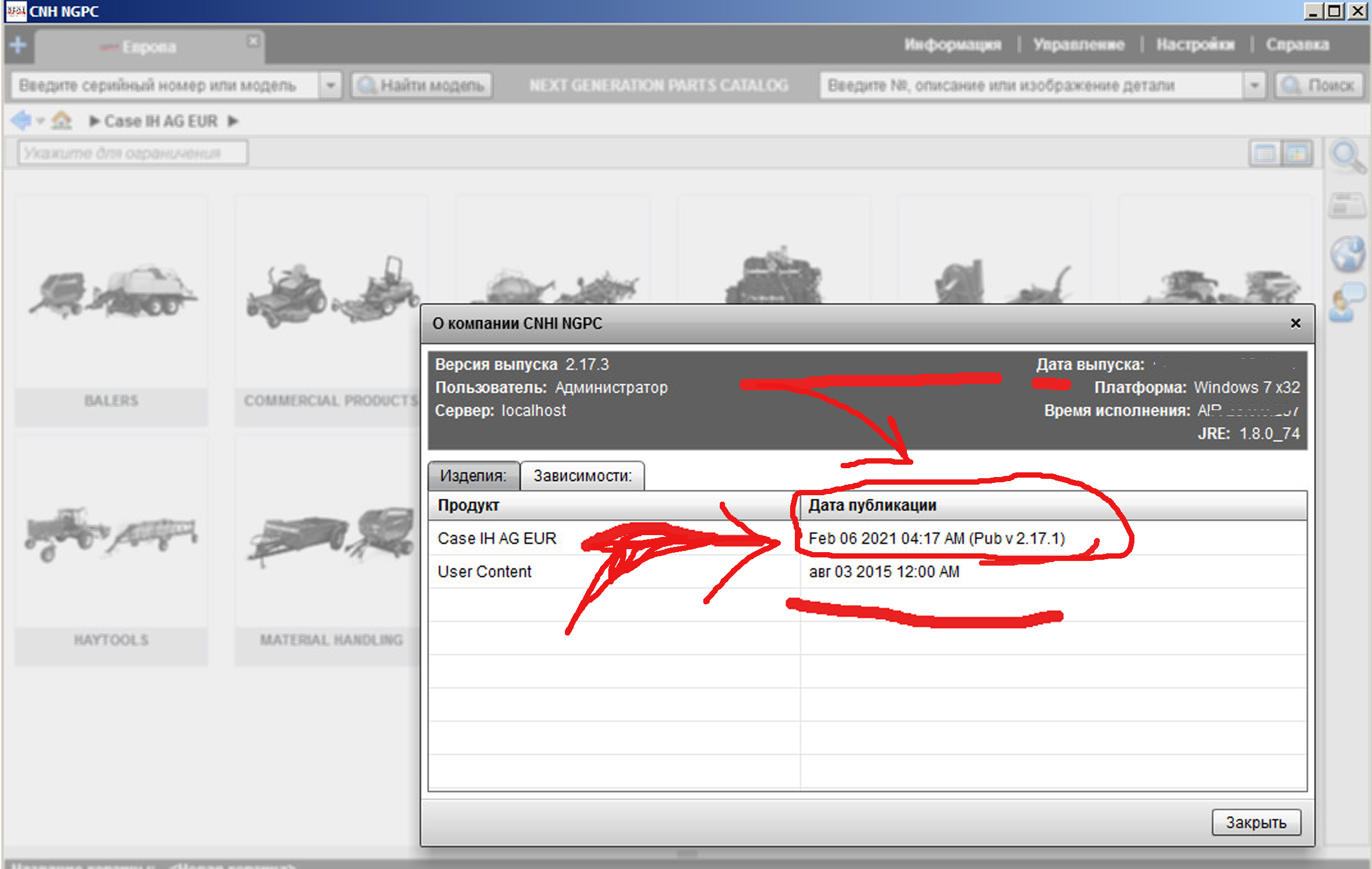Open the Информация menu
Screen dimensions: 1372x869
[953, 45]
